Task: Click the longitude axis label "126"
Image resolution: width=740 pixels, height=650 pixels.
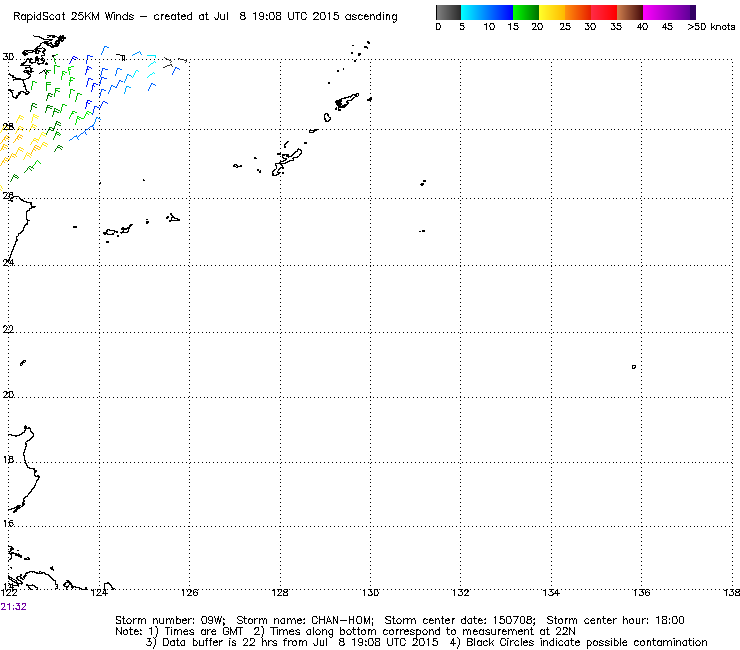Action: tap(190, 593)
